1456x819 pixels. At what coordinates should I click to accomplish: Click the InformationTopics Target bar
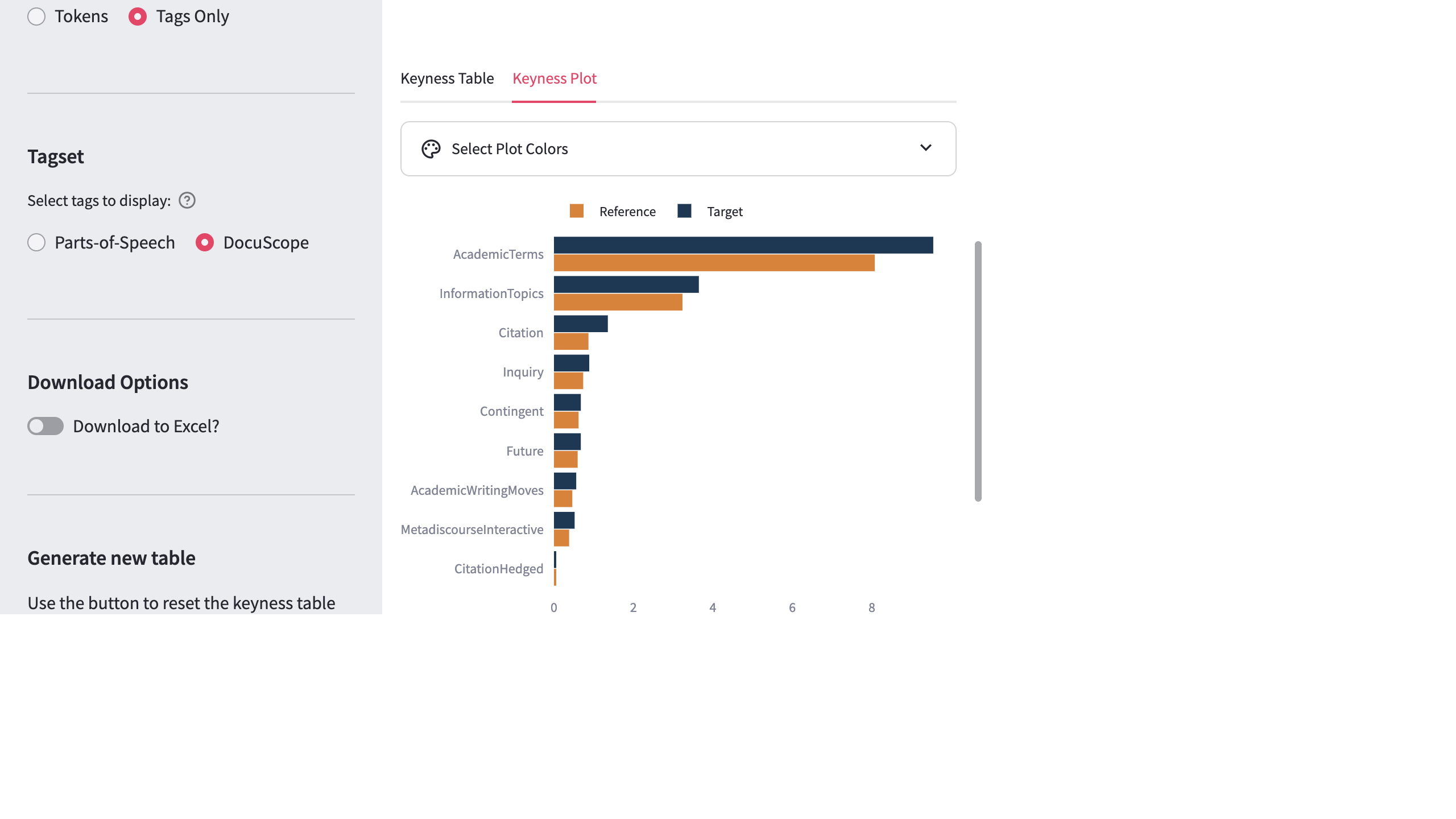click(x=626, y=284)
